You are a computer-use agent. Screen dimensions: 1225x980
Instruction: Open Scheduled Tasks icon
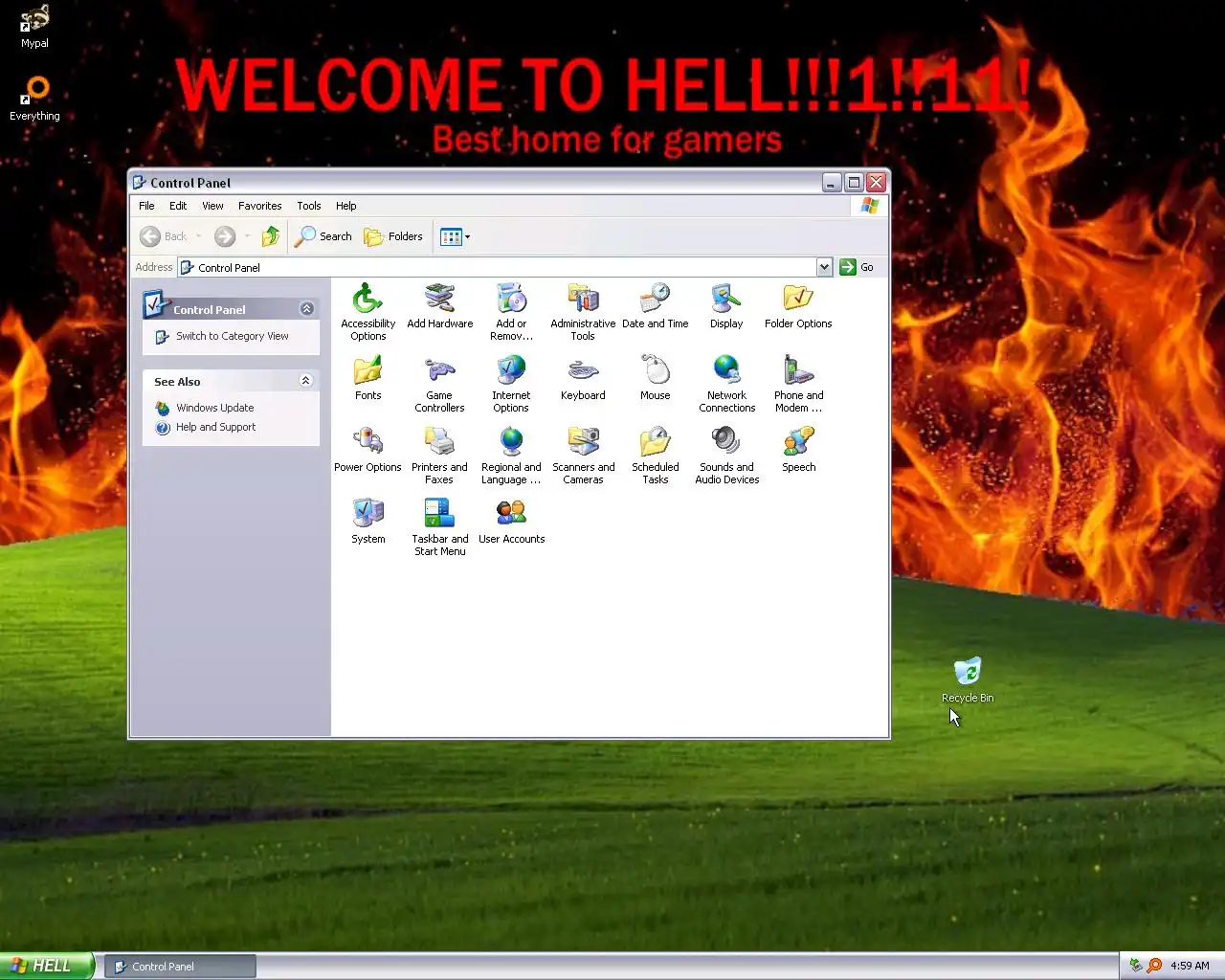pos(655,455)
